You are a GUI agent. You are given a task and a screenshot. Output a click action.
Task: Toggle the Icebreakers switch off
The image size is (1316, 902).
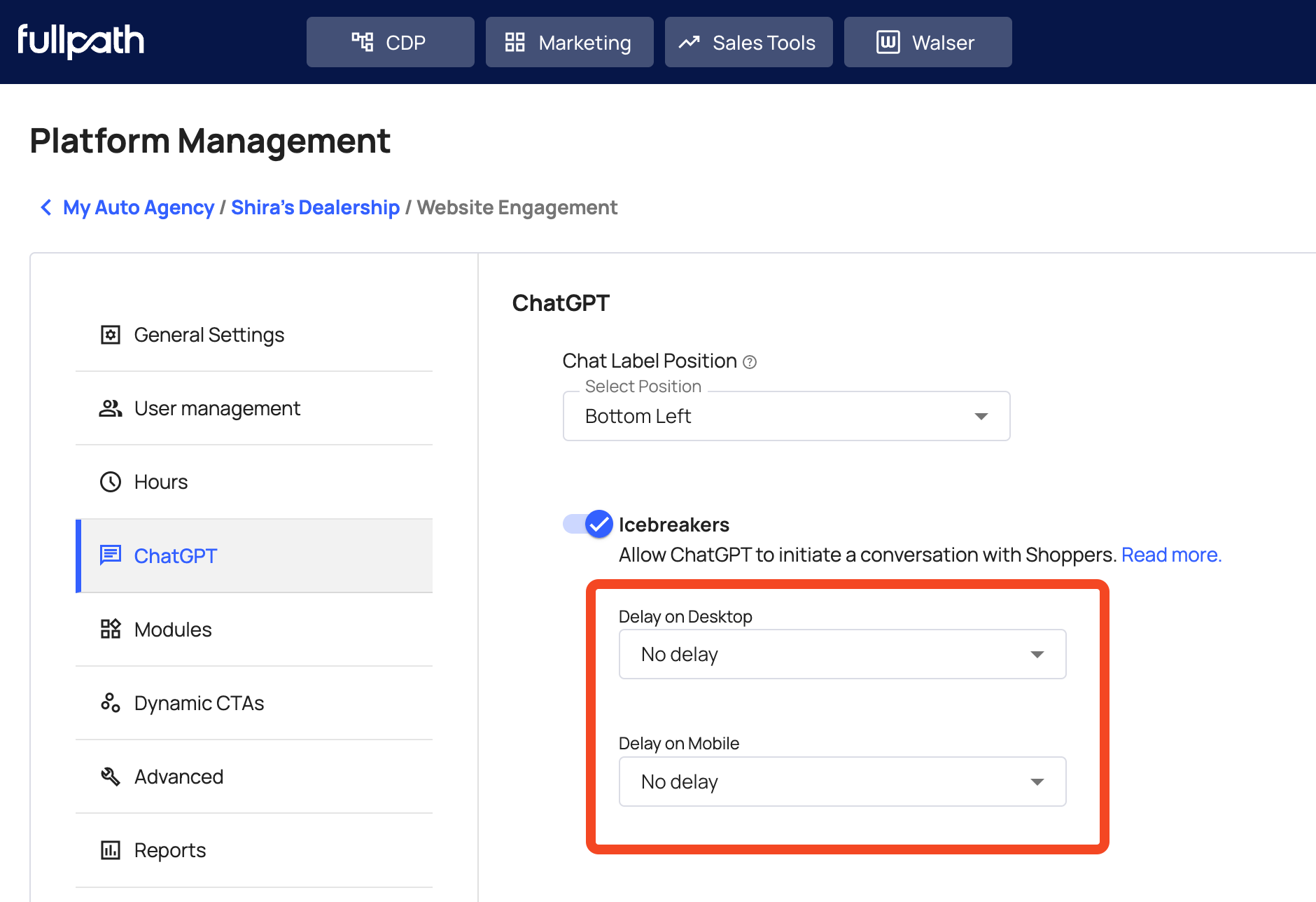coord(588,524)
